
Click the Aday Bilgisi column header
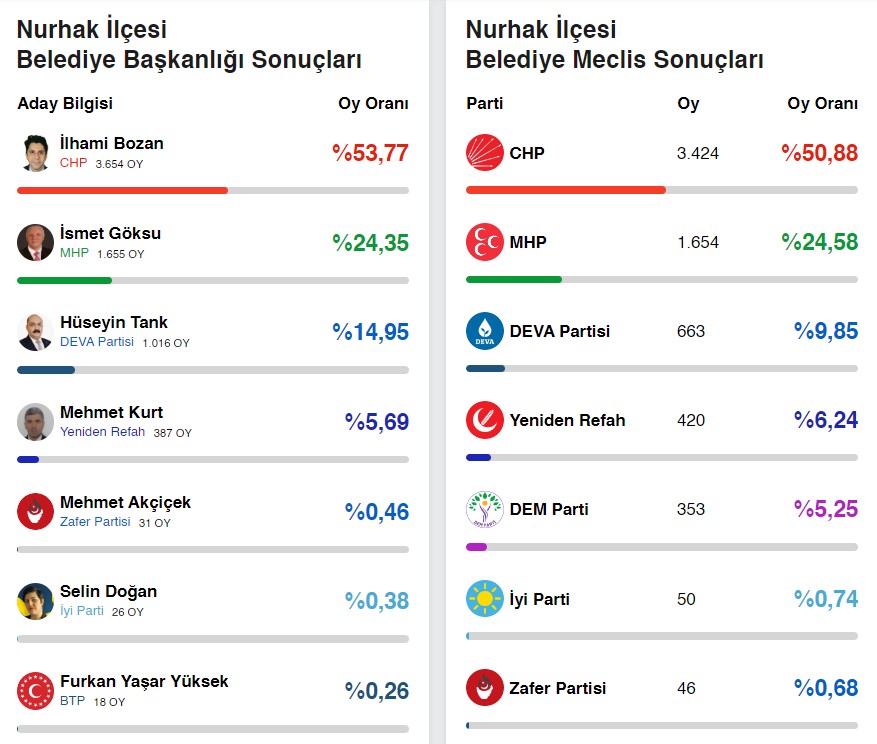pyautogui.click(x=65, y=104)
